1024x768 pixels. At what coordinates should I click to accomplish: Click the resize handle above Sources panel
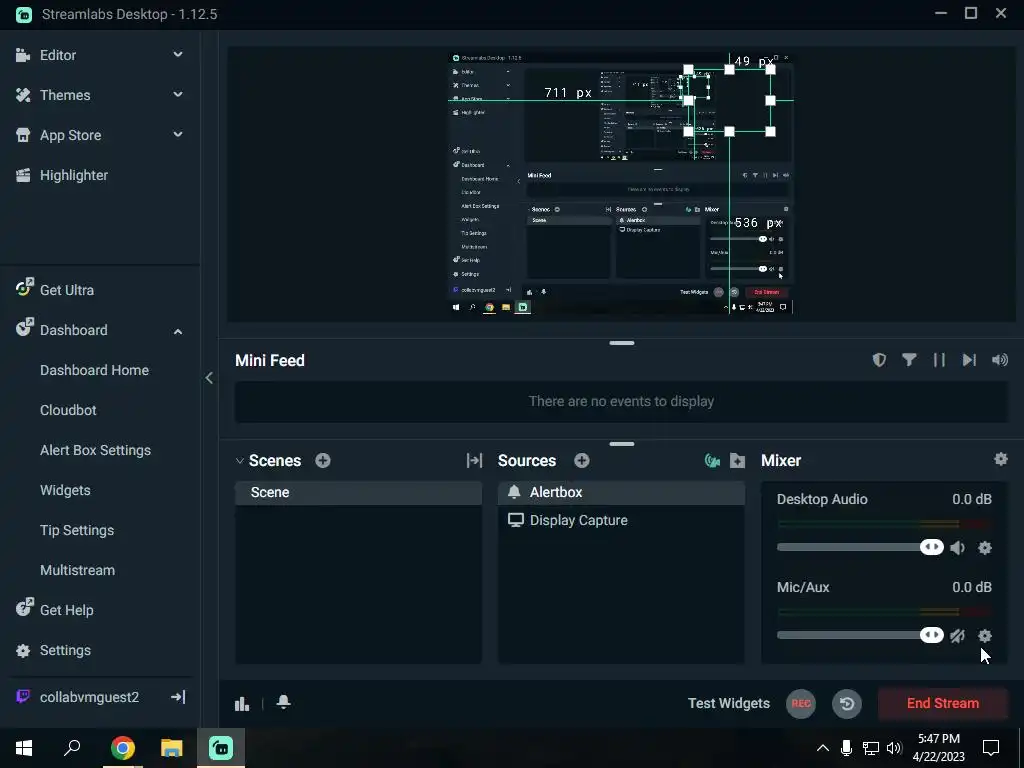tap(622, 444)
